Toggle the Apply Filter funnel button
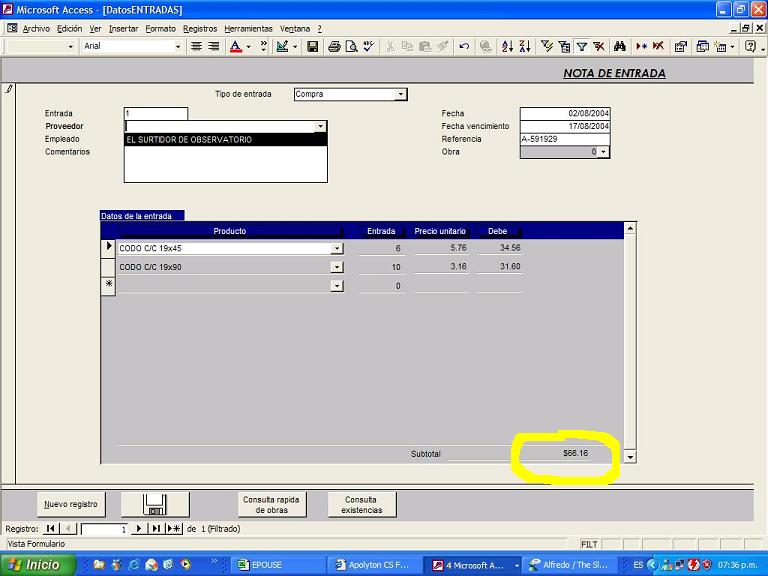 click(x=582, y=46)
